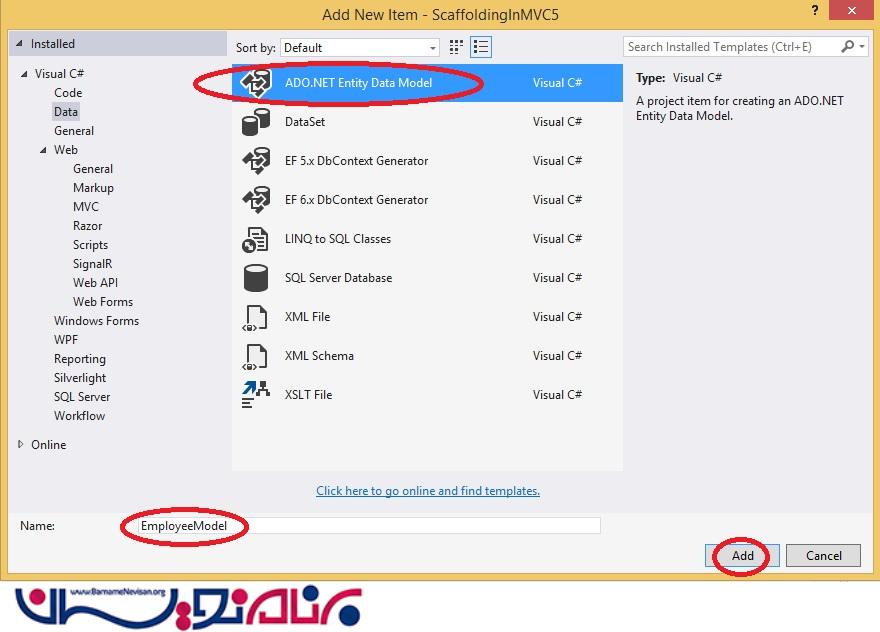Viewport: 880px width, 632px height.
Task: Click the SQL Server Database icon
Action: pyautogui.click(x=256, y=278)
